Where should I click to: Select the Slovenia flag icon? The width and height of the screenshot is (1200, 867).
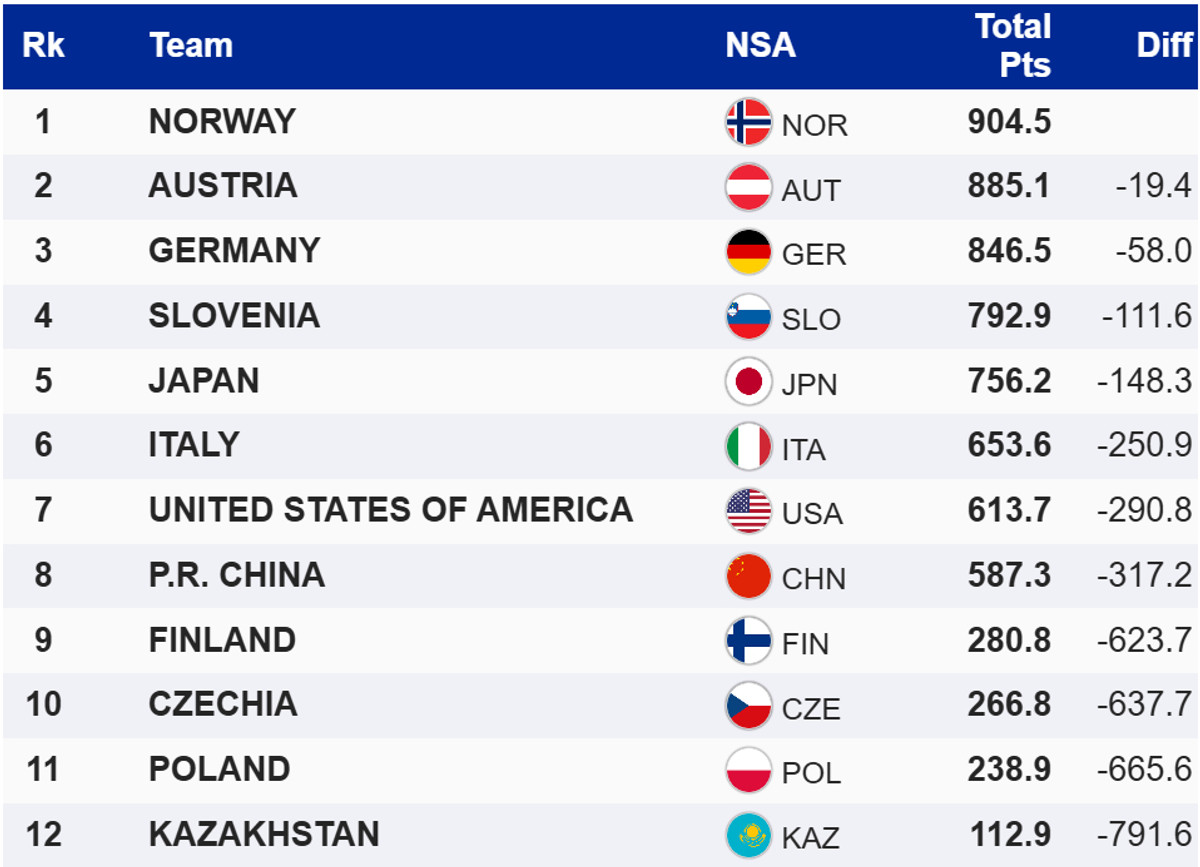(x=748, y=317)
